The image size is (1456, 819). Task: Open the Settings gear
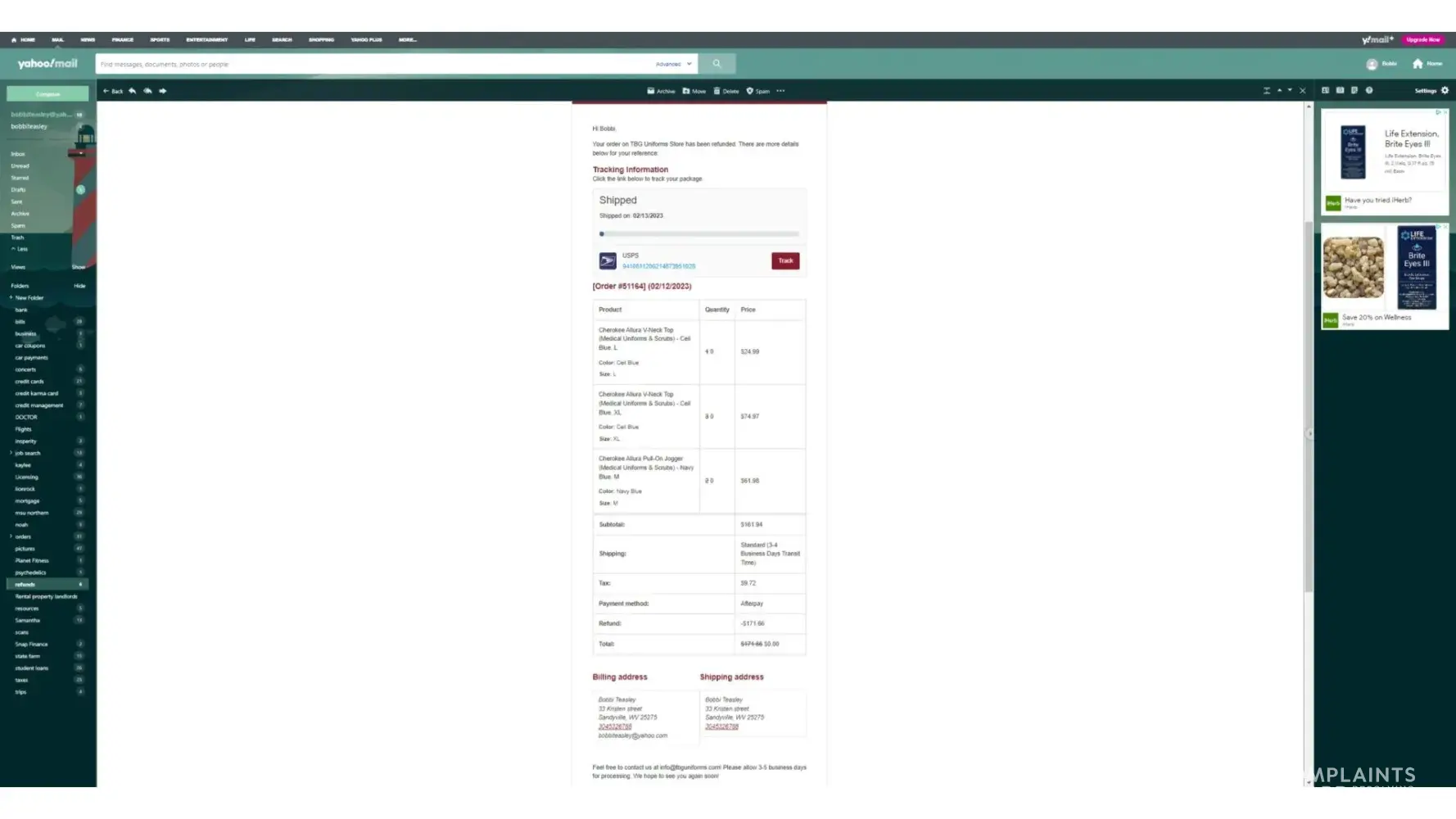click(x=1445, y=90)
